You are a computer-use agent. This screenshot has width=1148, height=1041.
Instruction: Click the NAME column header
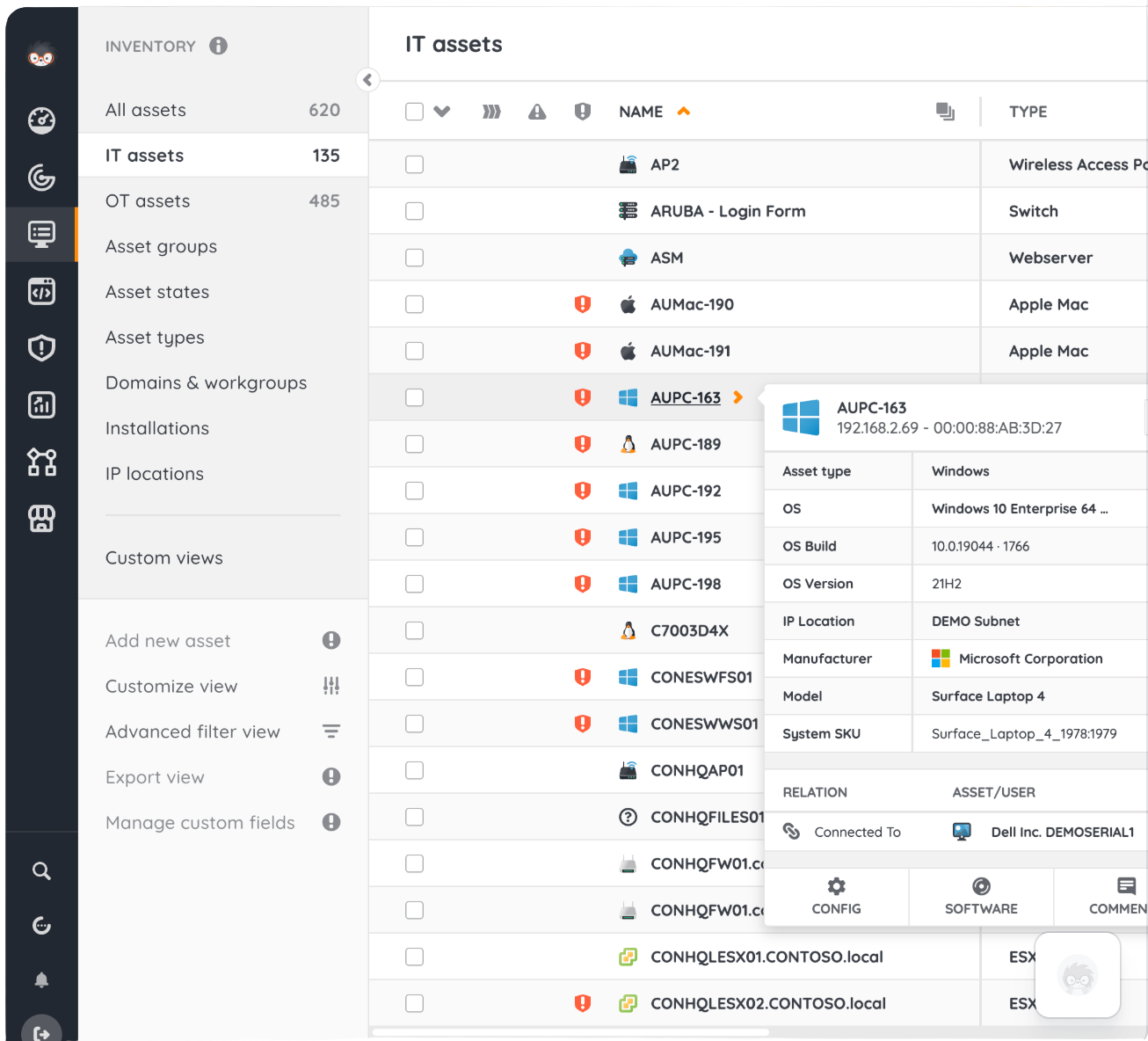(x=641, y=112)
